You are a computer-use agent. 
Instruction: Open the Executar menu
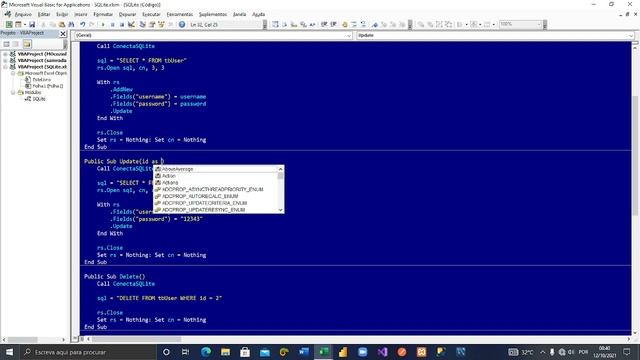151,14
